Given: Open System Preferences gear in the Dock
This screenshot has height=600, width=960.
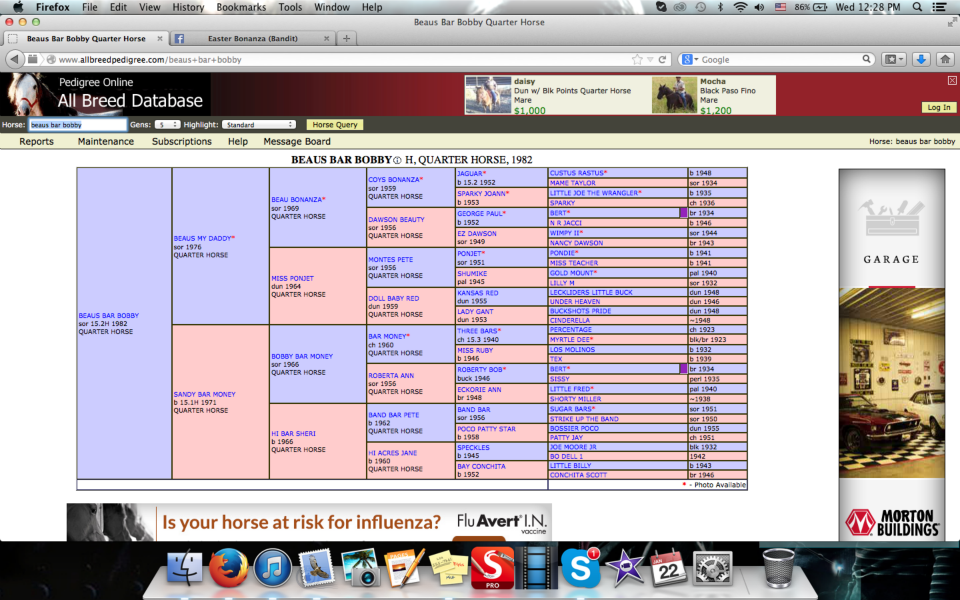Looking at the screenshot, I should pos(712,568).
